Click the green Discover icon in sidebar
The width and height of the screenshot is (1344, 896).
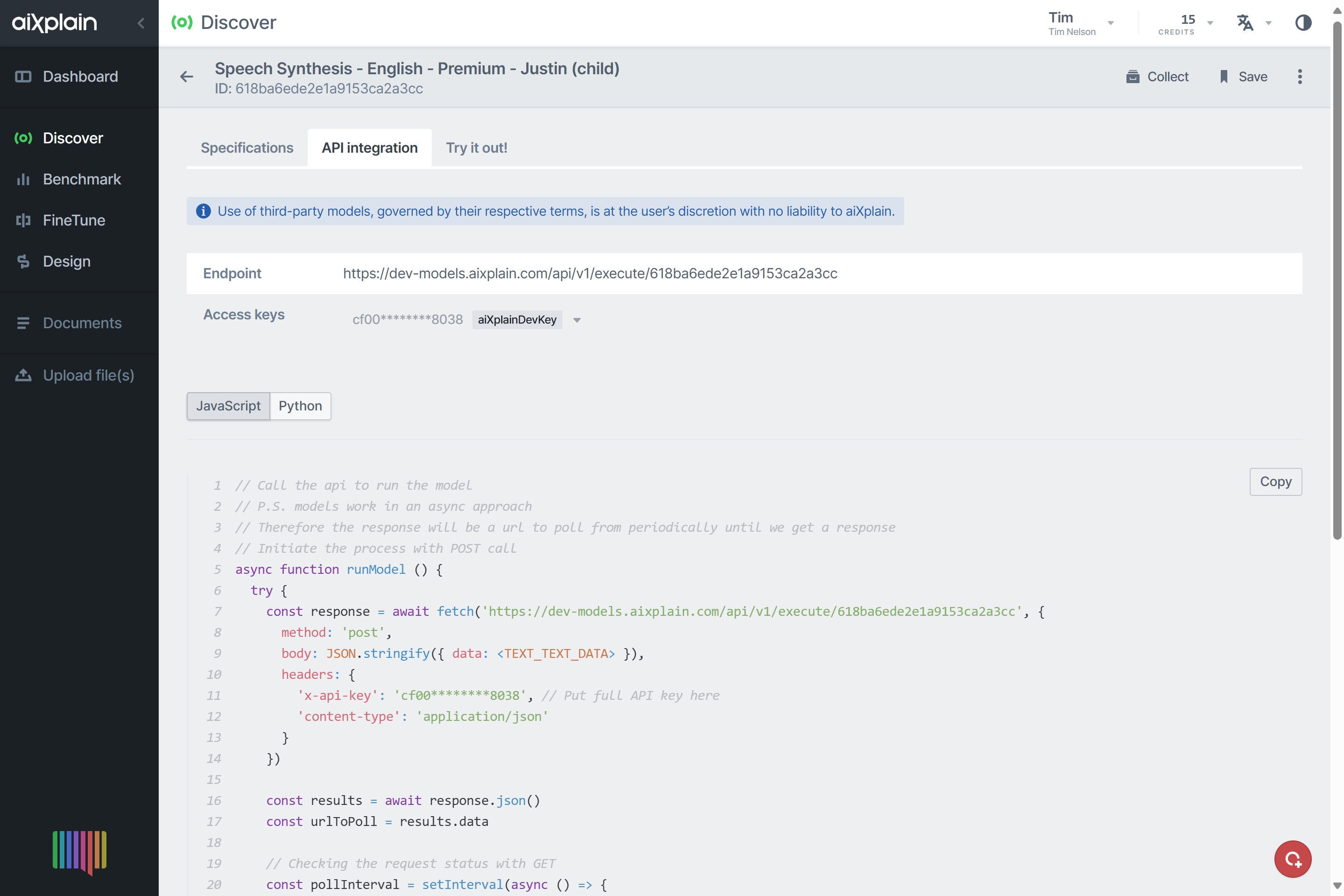23,138
